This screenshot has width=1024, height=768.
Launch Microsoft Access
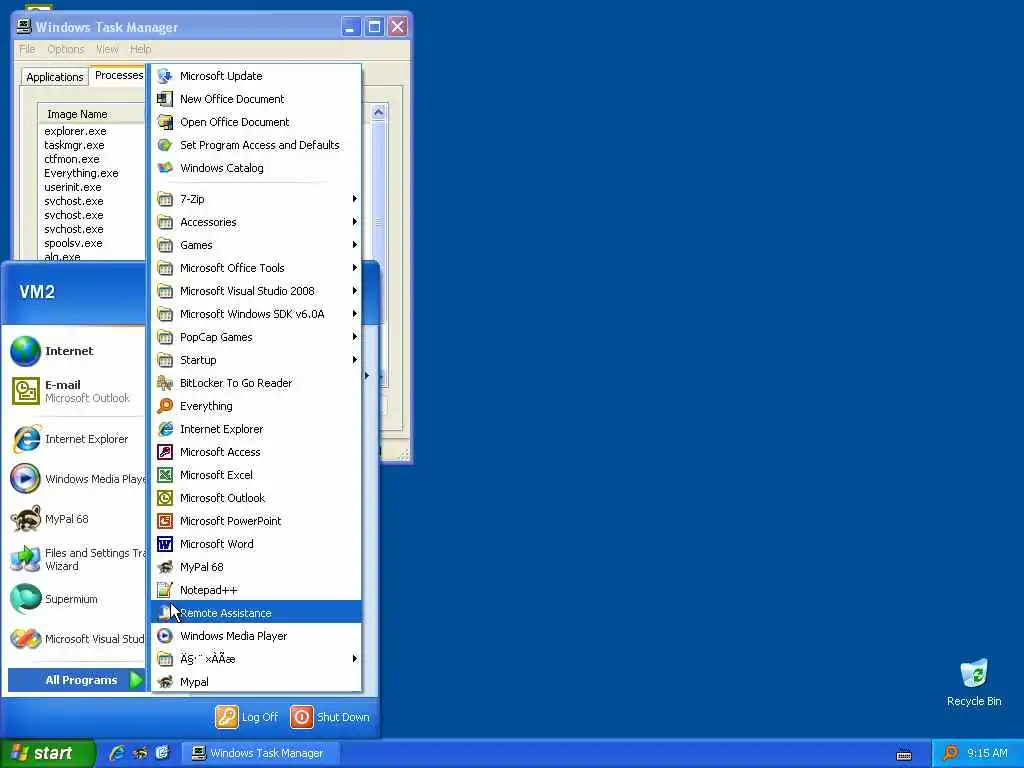256,452
